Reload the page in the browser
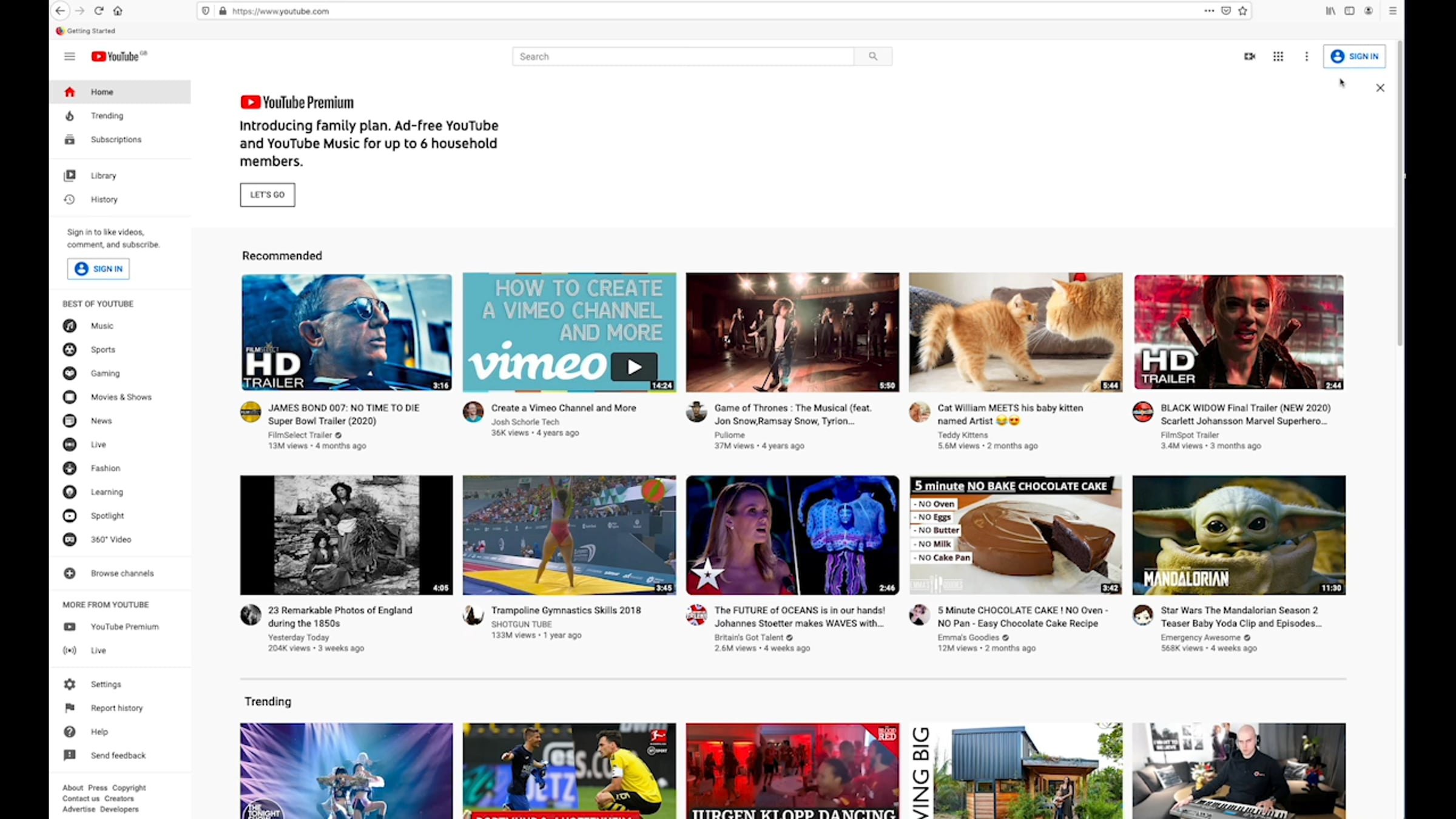Screen dimensions: 1456x819 click(x=99, y=11)
